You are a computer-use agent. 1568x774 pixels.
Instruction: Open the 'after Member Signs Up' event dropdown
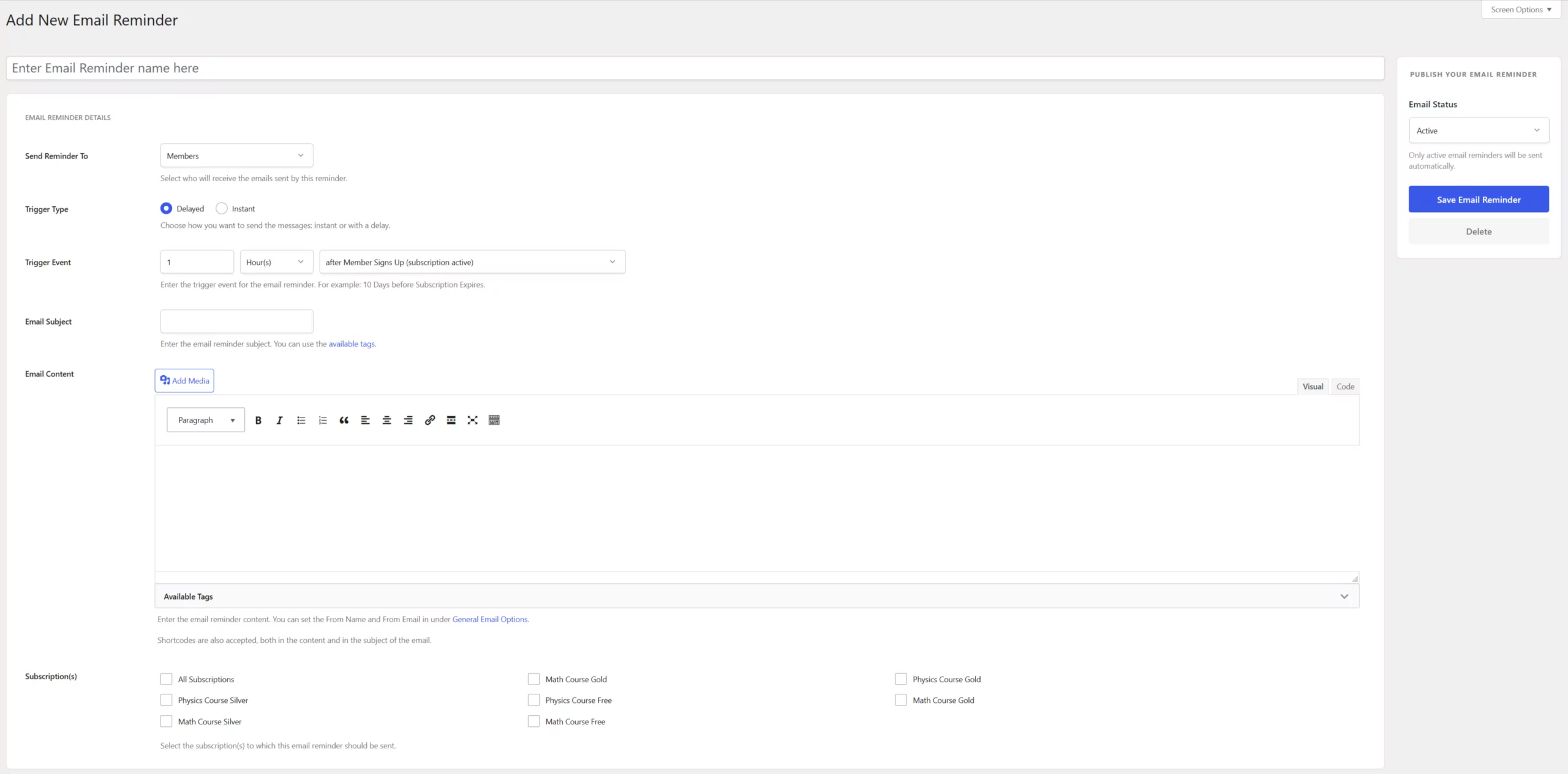coord(472,262)
